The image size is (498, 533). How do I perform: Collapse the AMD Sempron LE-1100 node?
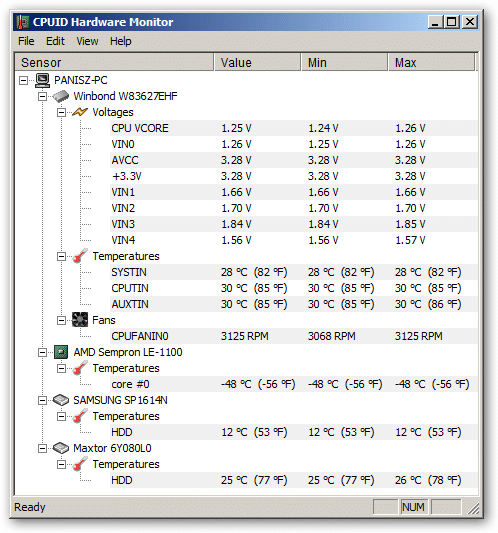[42, 353]
